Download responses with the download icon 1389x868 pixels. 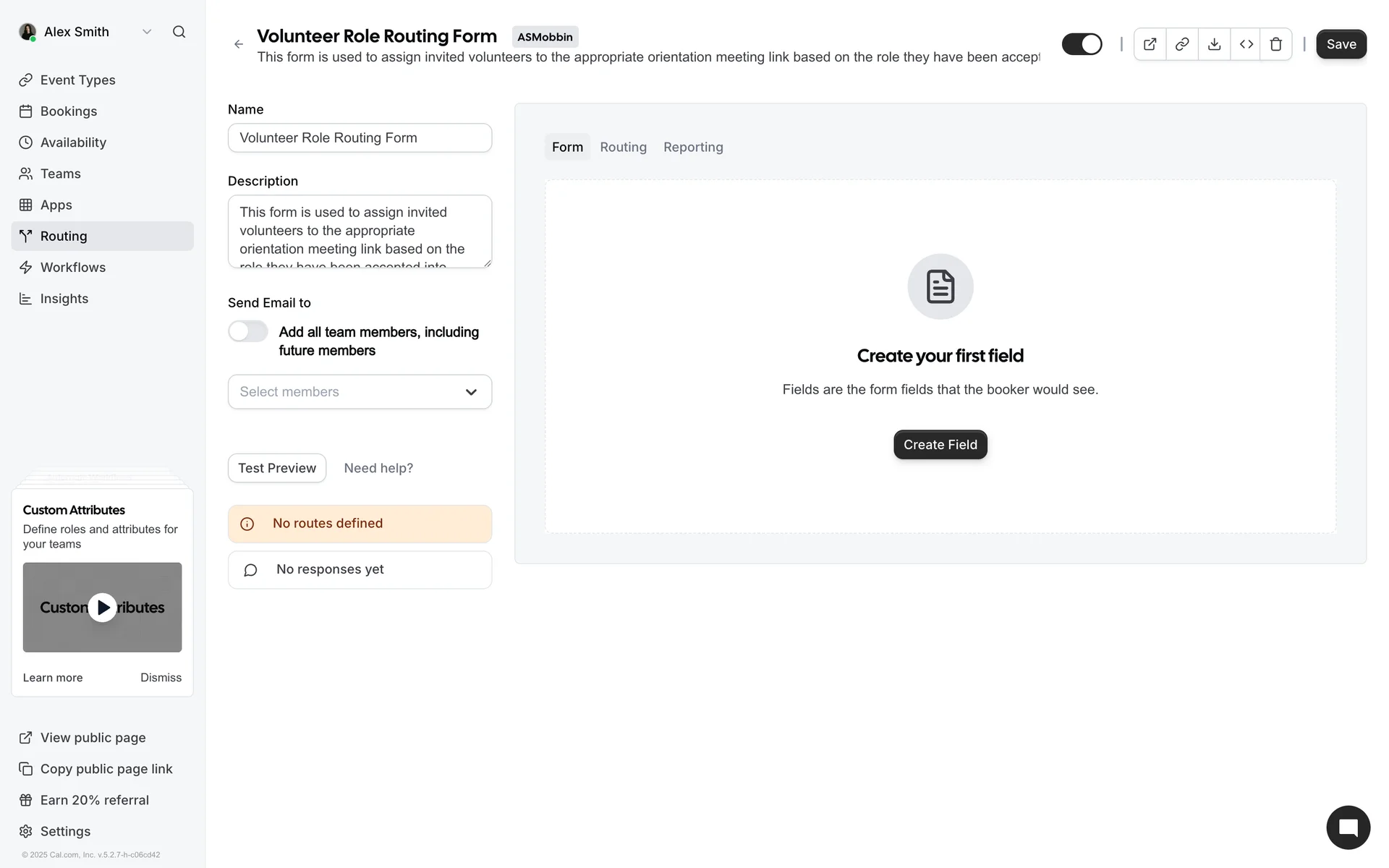(1214, 44)
